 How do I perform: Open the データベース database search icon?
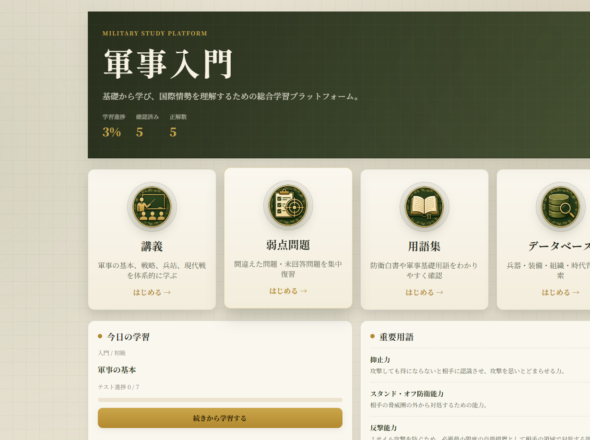(561, 207)
